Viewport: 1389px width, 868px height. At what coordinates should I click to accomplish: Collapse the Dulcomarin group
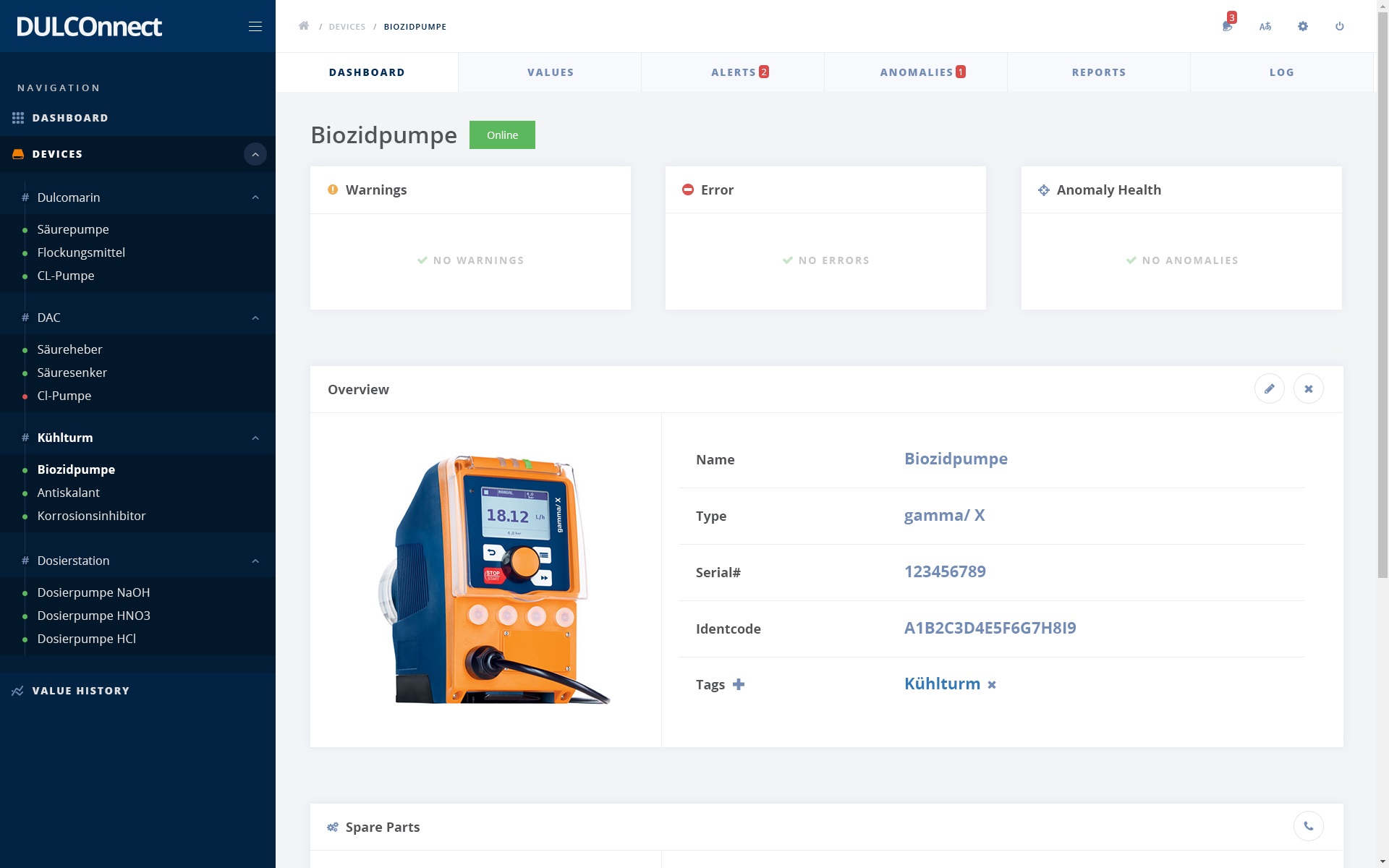[255, 197]
